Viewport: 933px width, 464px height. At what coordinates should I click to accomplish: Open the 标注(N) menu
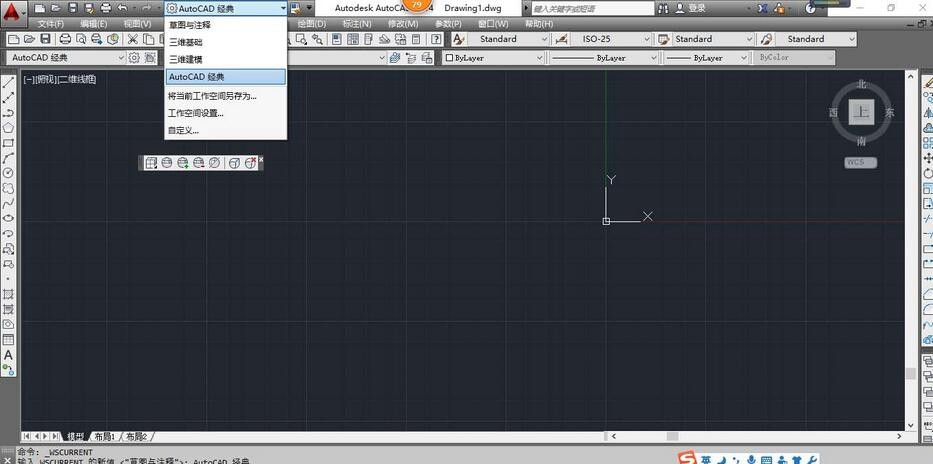click(x=357, y=24)
